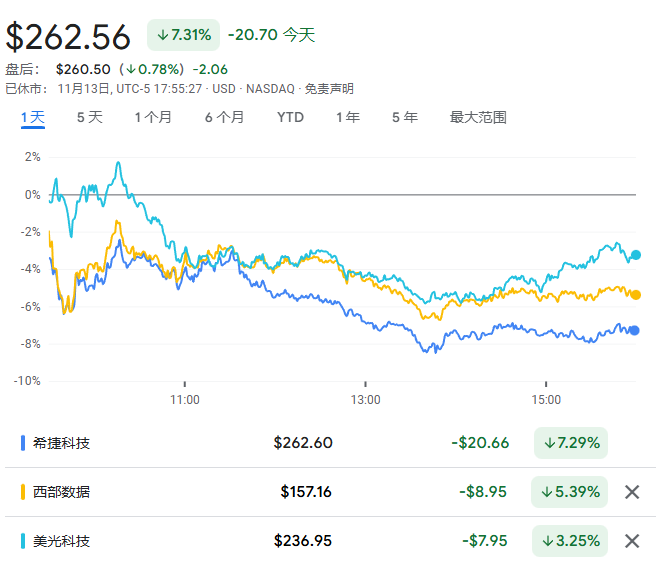Screen dimensions: 661x562
Task: Click the blue 希捷科技 line endpoint dot
Action: (635, 330)
